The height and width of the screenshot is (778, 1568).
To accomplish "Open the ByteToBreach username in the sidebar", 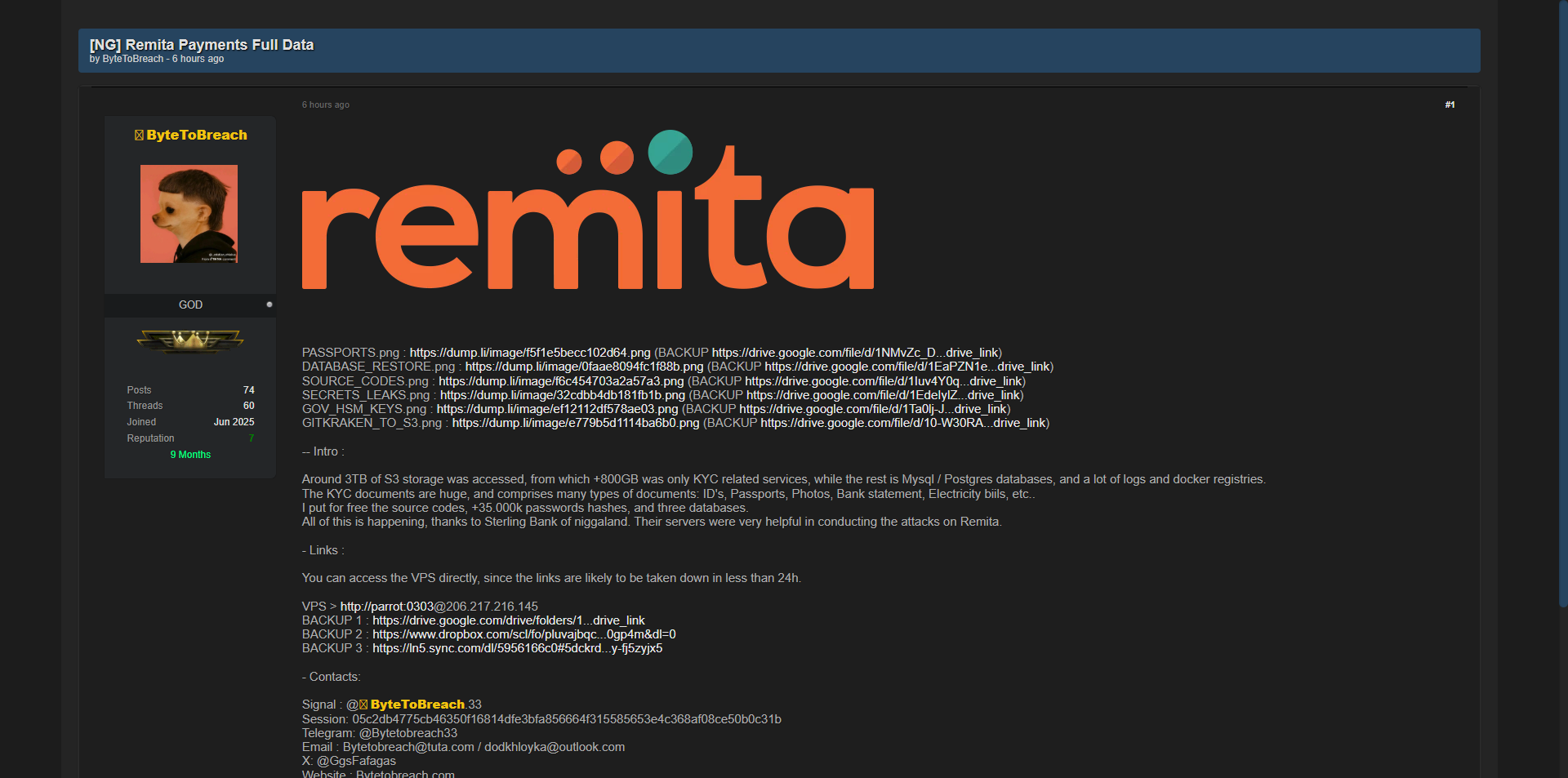I will point(196,136).
